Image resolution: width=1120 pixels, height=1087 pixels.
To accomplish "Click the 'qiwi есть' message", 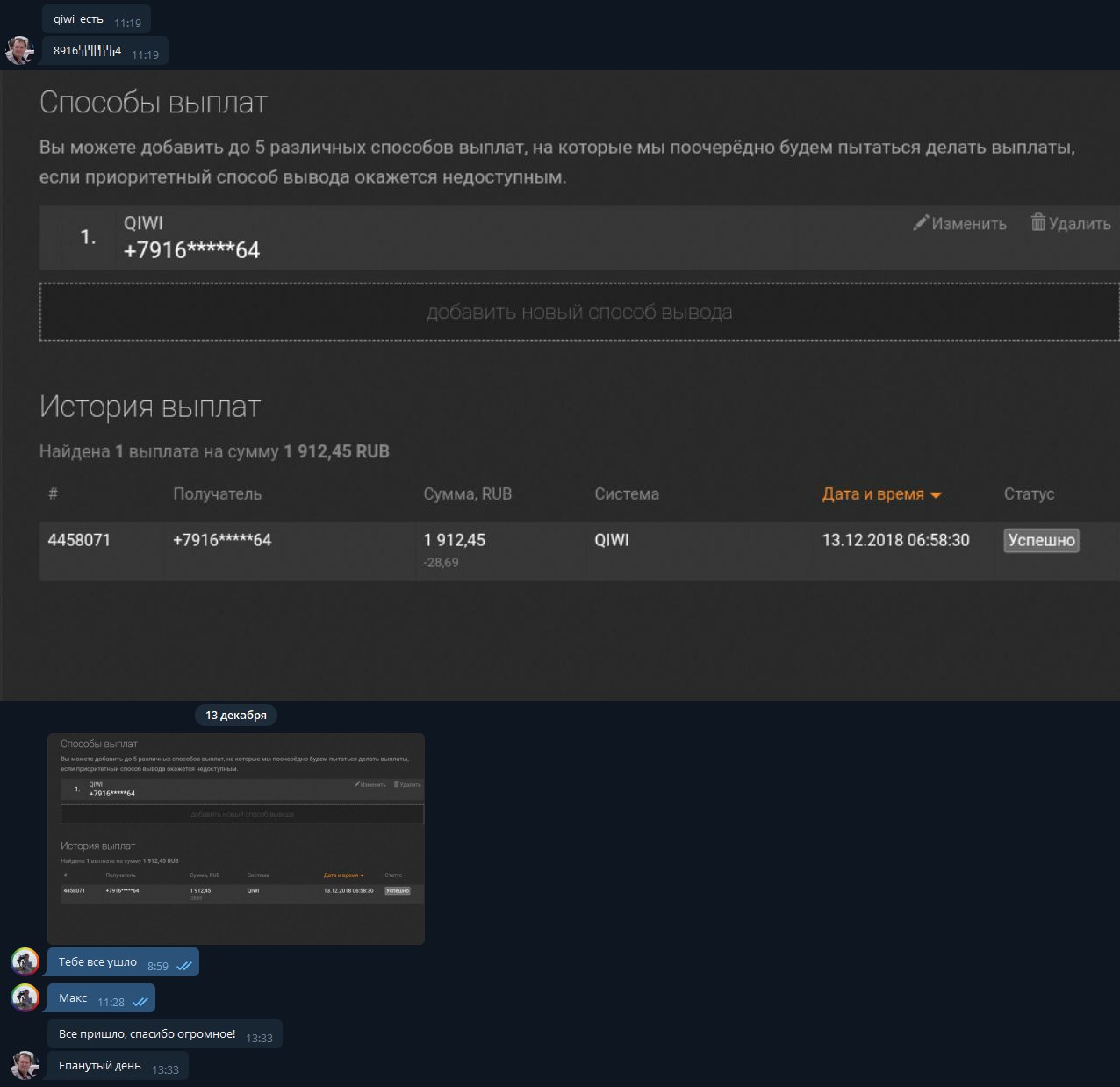I will [97, 19].
